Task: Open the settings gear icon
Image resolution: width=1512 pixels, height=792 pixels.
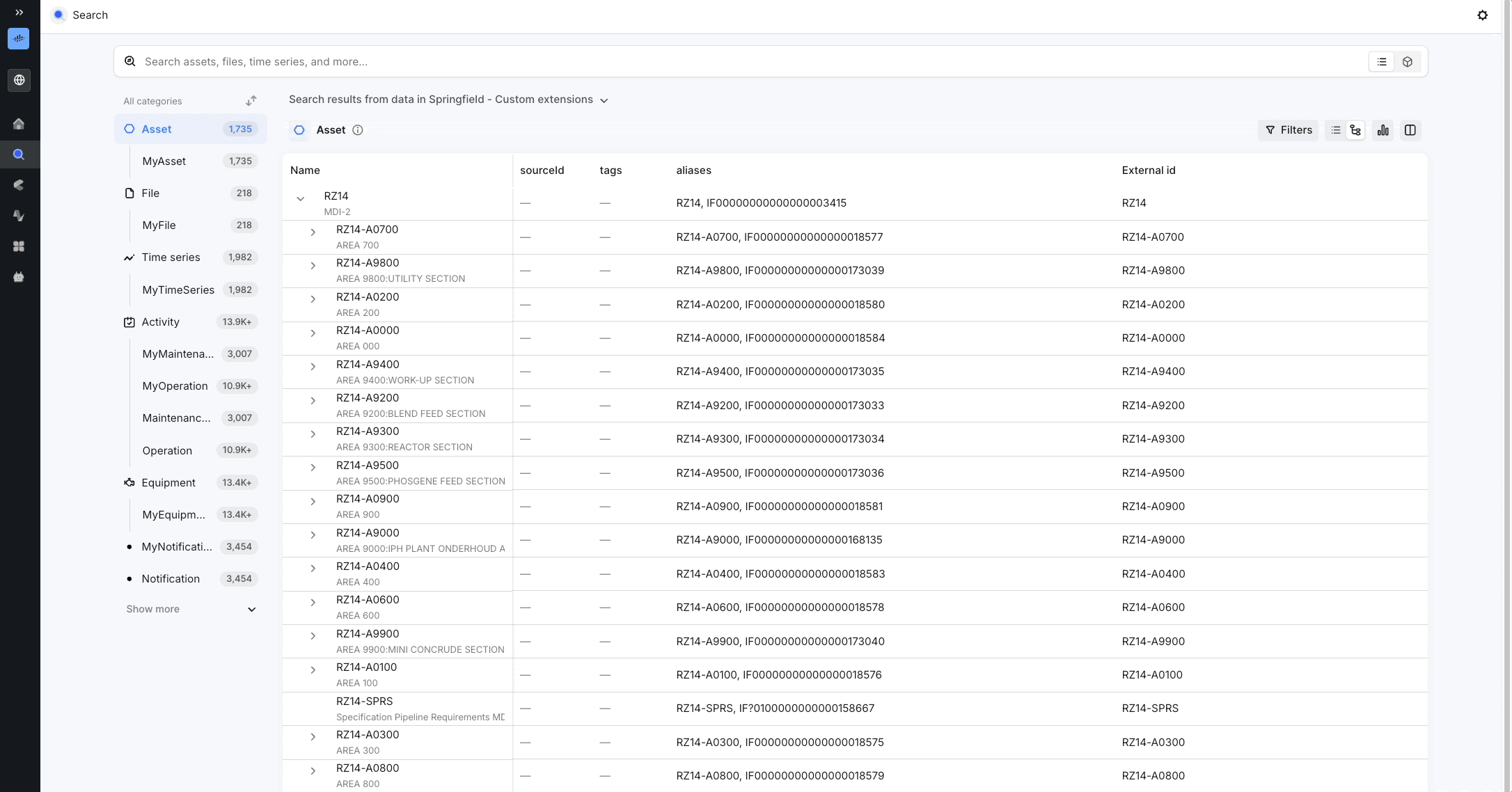Action: pos(1482,15)
